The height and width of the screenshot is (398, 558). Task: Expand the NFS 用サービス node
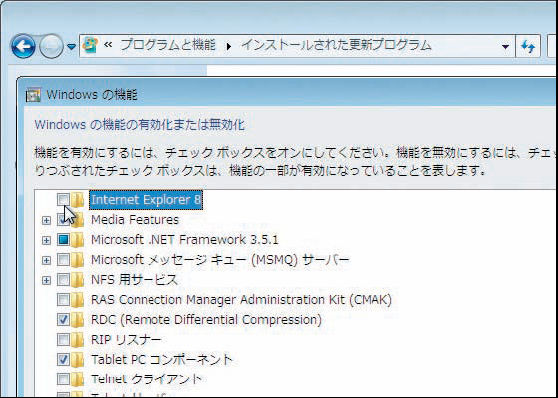(x=46, y=280)
